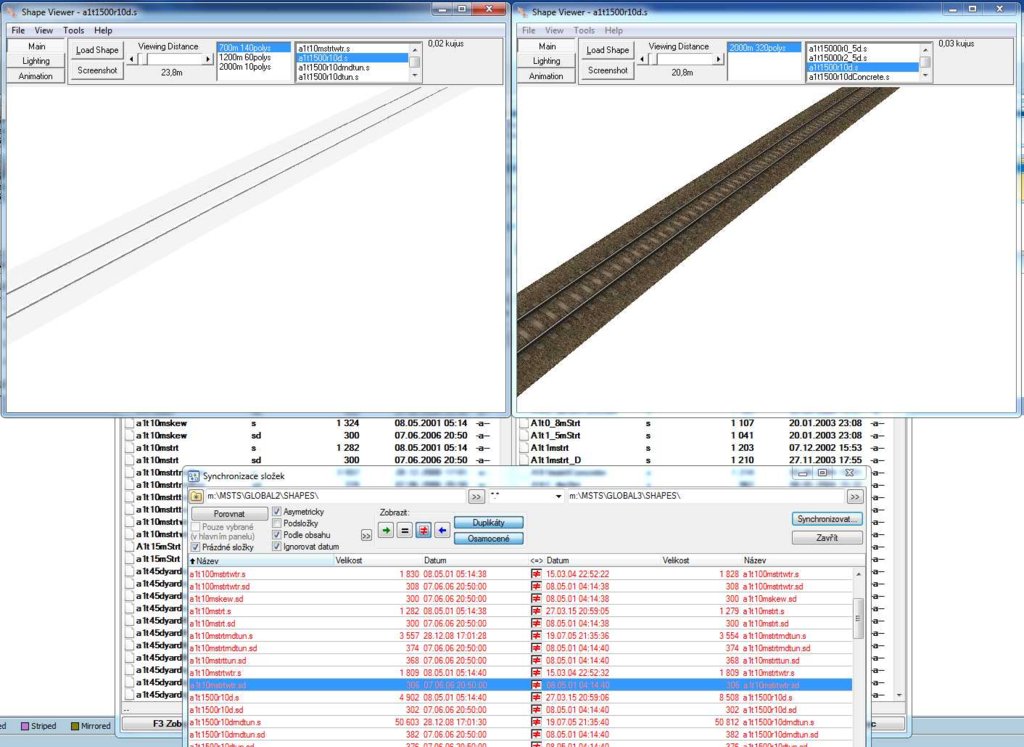
Task: Toggle Duplikáty filter button
Action: click(x=488, y=522)
